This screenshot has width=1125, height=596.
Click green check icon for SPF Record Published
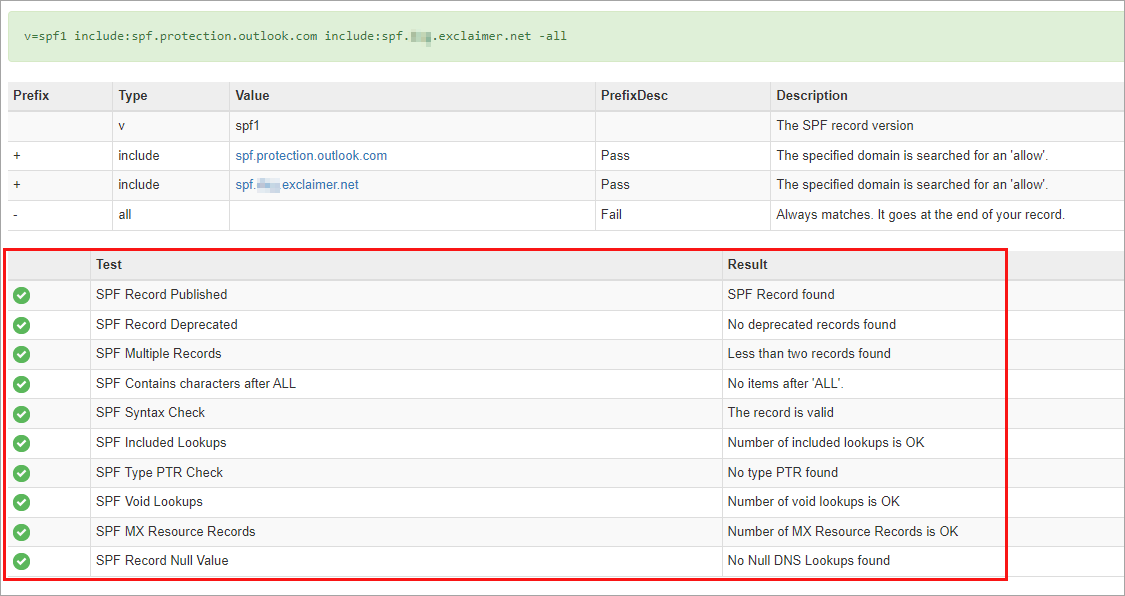[x=22, y=295]
